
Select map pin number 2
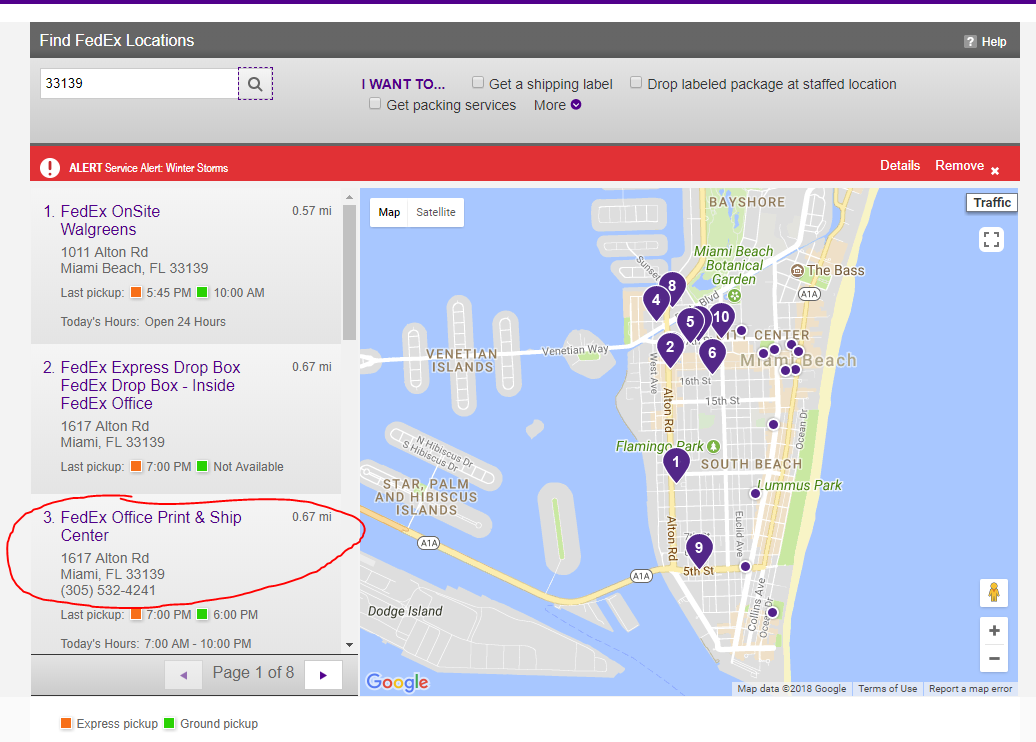point(670,348)
